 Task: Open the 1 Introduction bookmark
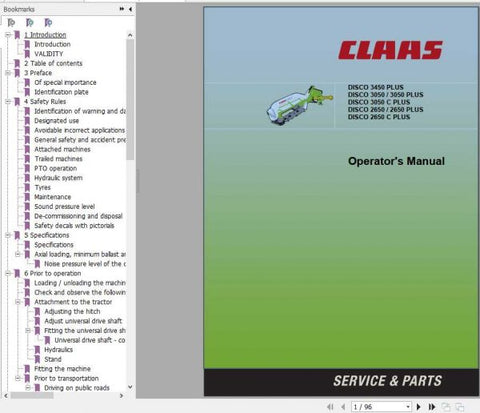point(45,35)
